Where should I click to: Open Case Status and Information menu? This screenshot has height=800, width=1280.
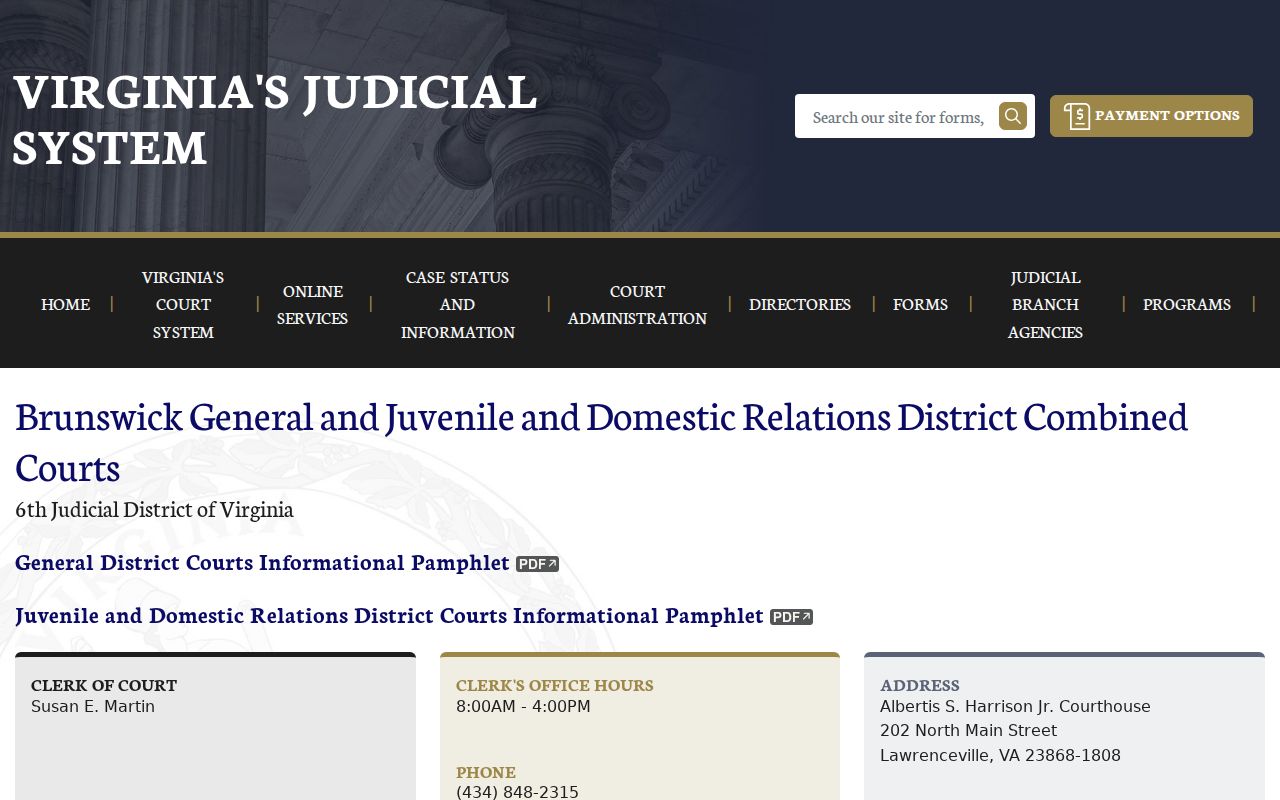click(x=458, y=304)
